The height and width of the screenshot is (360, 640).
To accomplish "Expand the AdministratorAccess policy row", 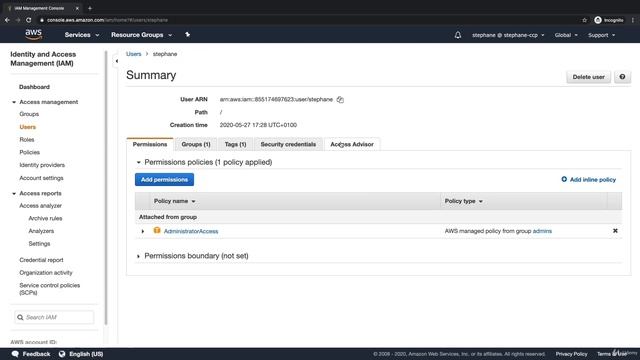I will click(x=142, y=231).
